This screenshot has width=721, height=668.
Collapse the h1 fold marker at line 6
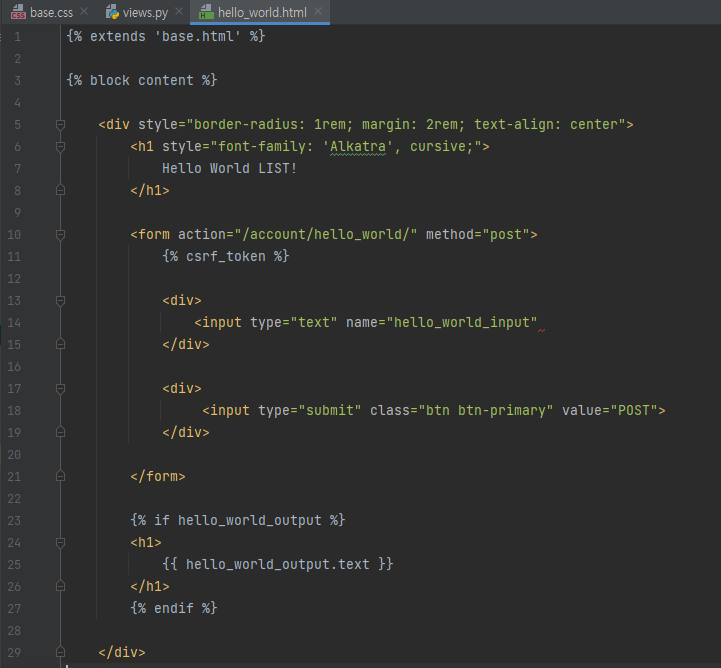pos(60,147)
